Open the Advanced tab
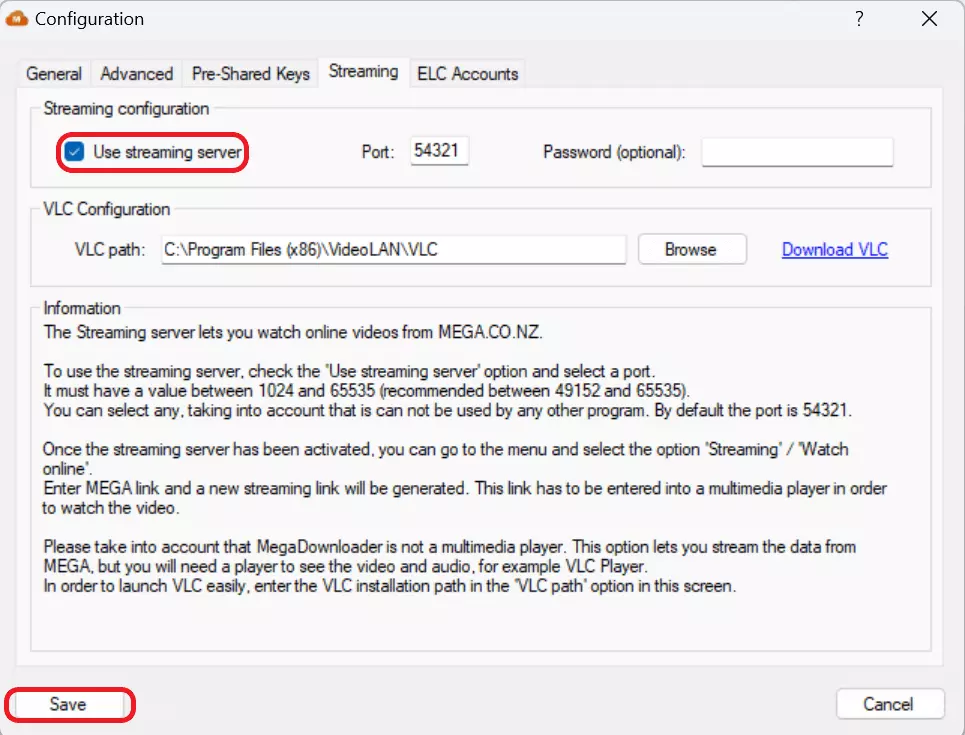Viewport: 965px width, 735px height. coord(137,74)
